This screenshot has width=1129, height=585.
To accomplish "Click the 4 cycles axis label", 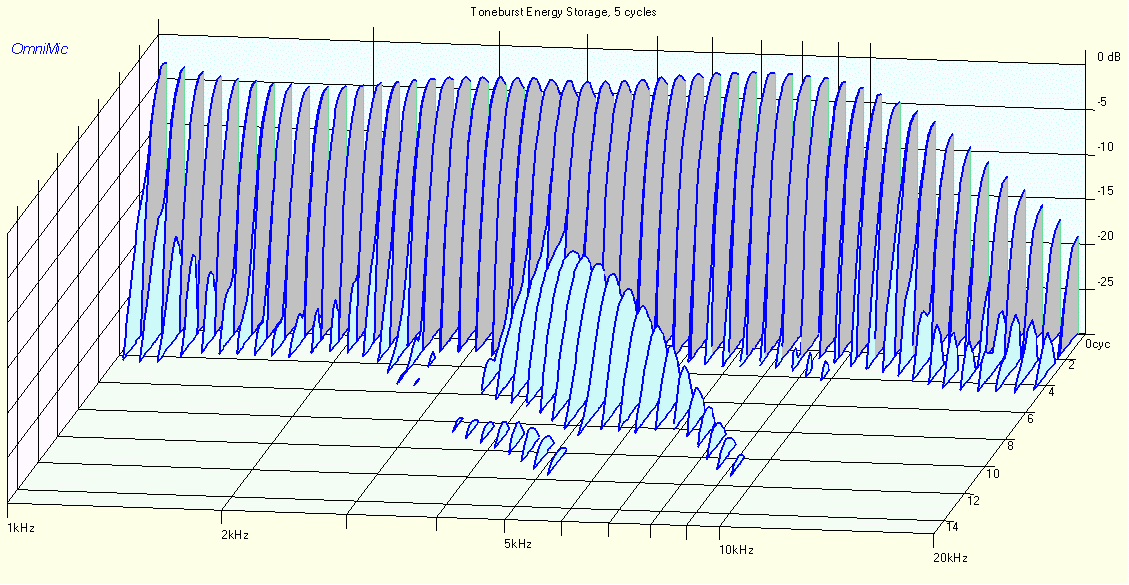I will pos(1051,392).
